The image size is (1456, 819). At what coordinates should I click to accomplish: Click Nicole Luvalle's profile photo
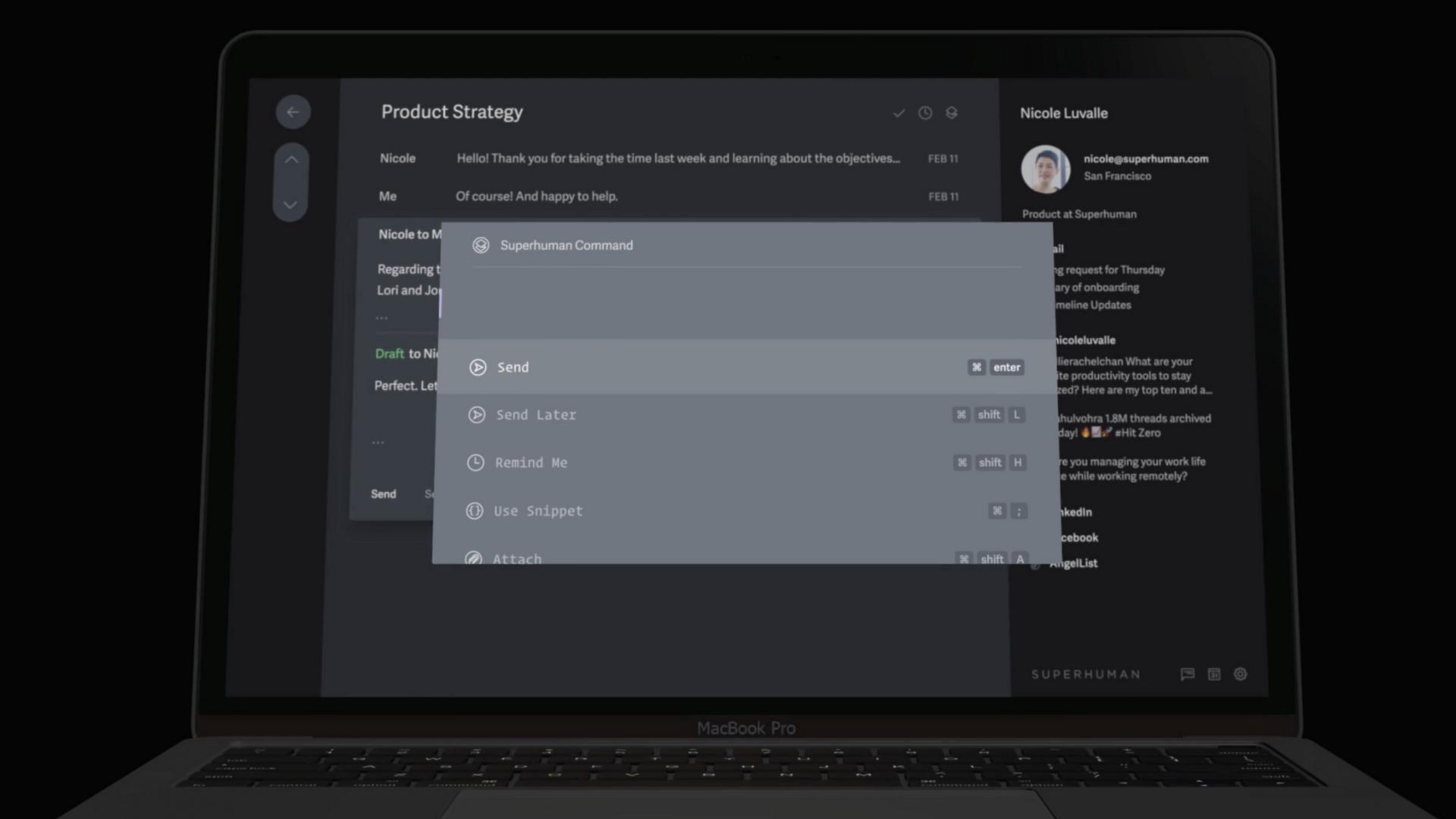[x=1046, y=169]
